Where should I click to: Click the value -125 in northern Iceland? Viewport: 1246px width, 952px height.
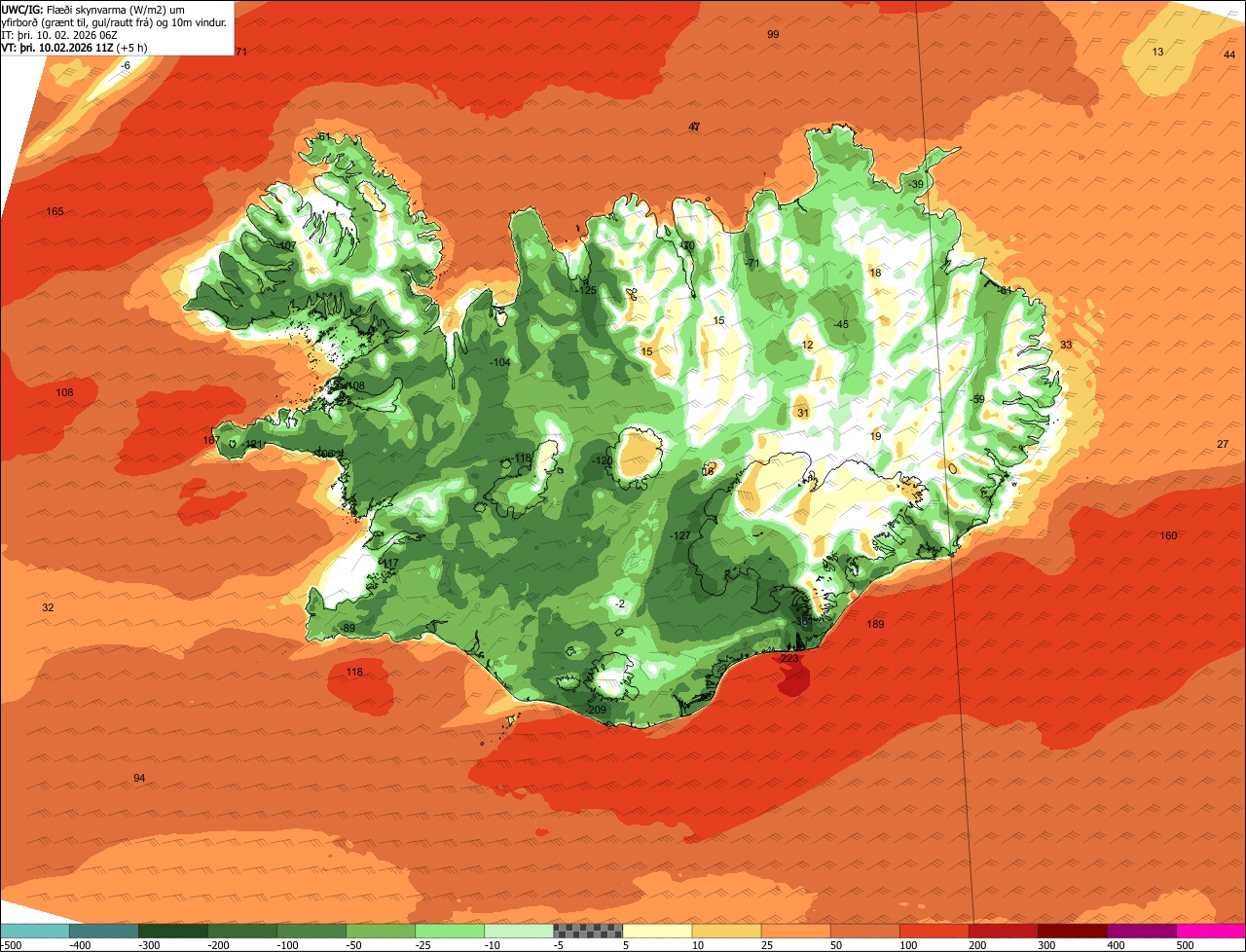coord(586,290)
